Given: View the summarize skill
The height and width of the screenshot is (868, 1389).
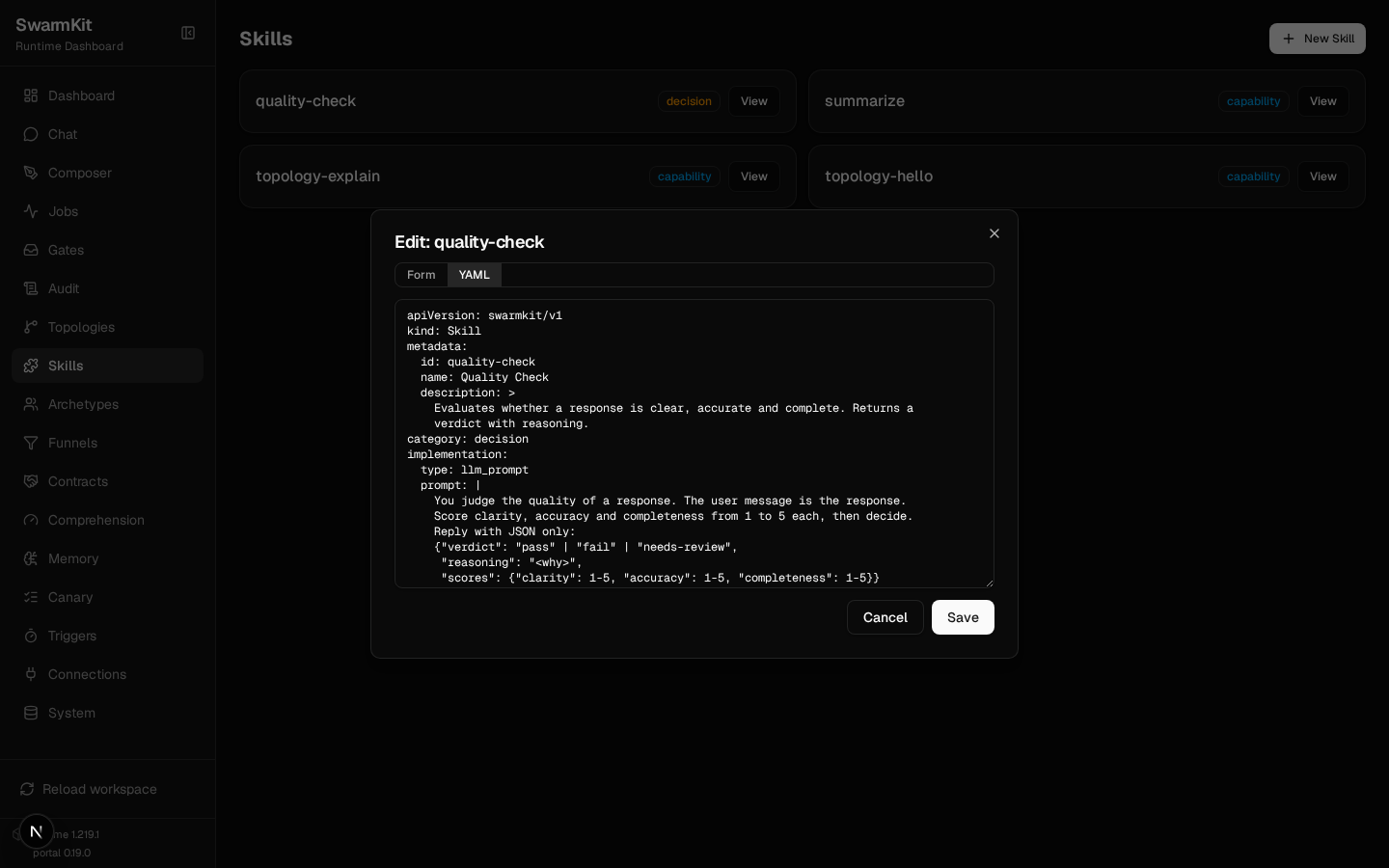Looking at the screenshot, I should coord(1323,101).
